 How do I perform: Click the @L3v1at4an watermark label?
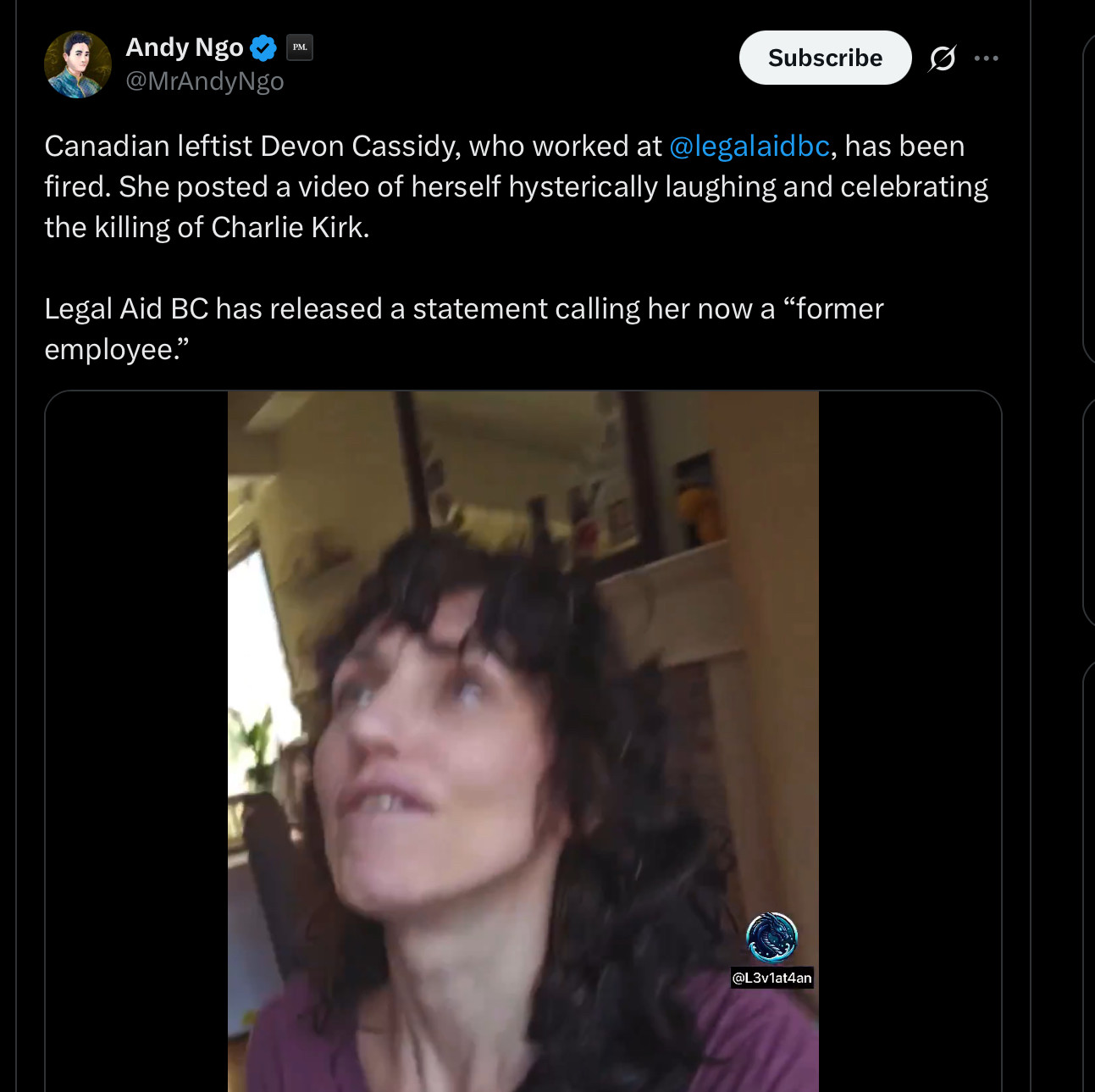pyautogui.click(x=771, y=978)
